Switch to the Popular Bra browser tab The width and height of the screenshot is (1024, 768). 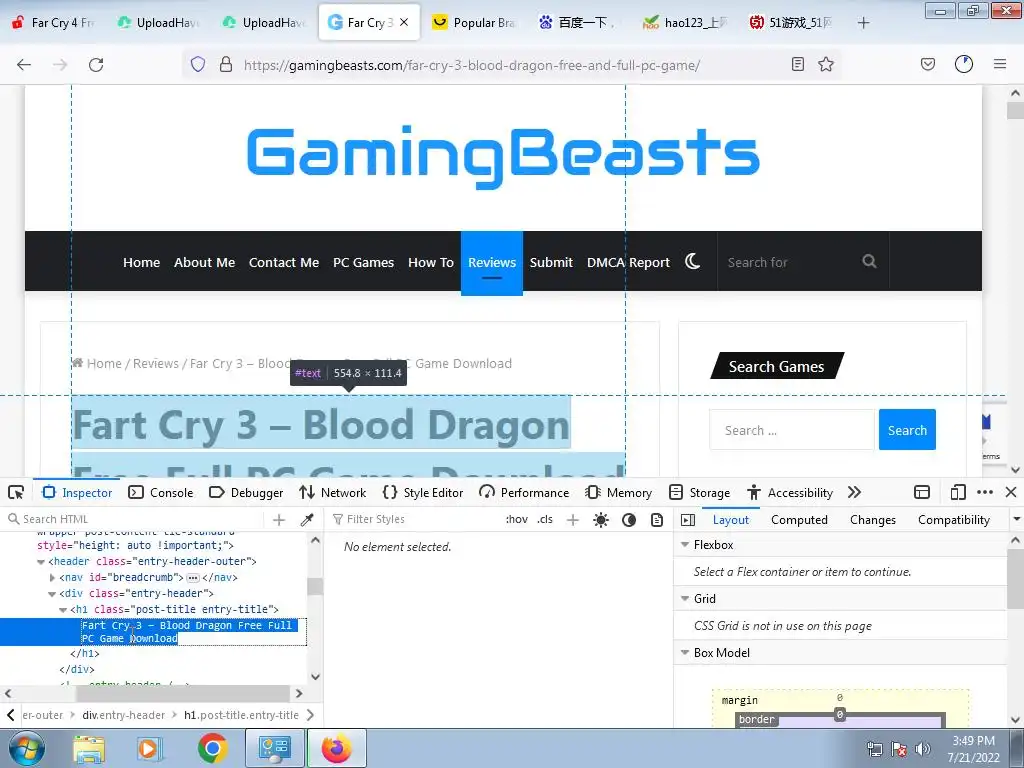click(473, 23)
